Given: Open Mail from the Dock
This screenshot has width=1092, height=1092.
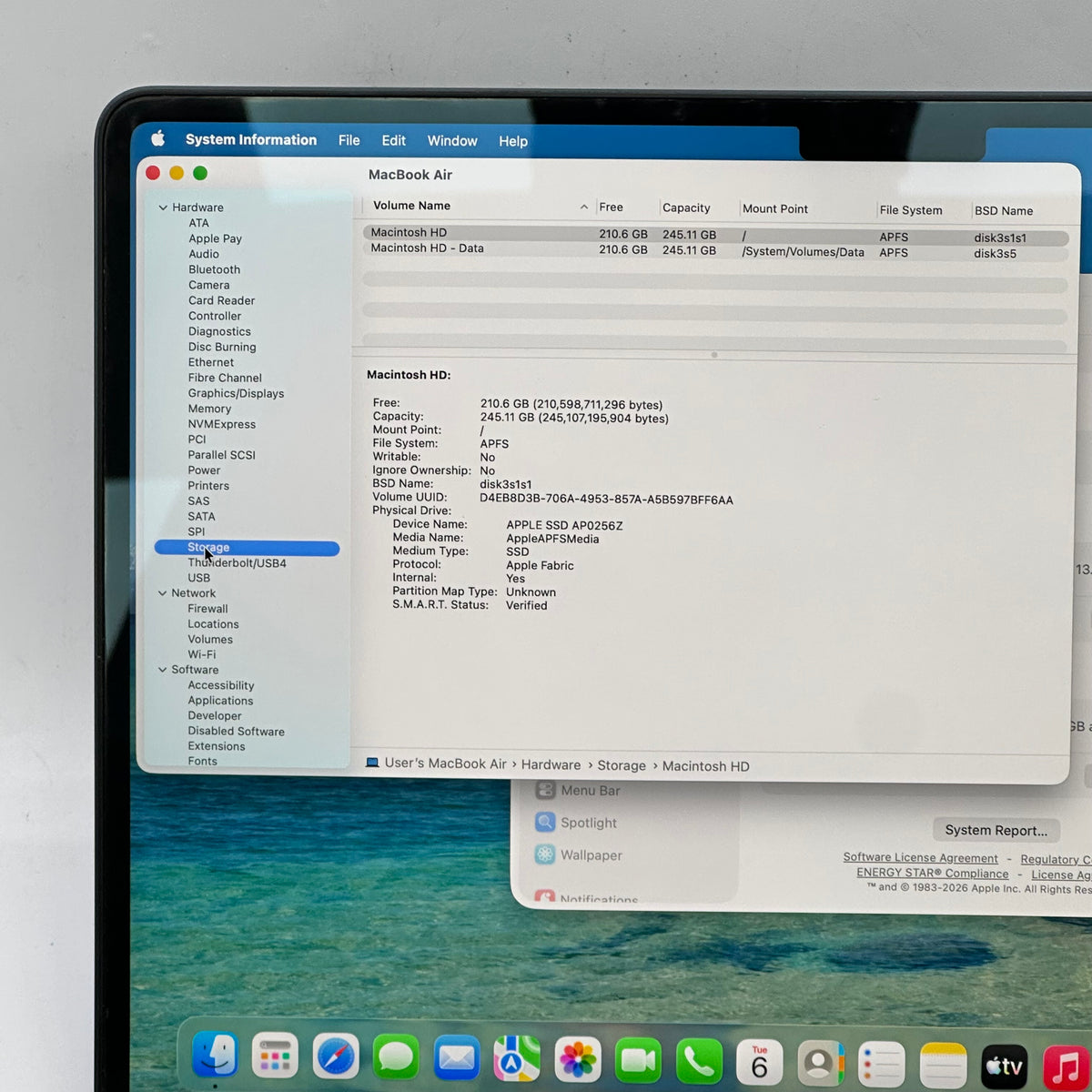Looking at the screenshot, I should (x=457, y=1058).
